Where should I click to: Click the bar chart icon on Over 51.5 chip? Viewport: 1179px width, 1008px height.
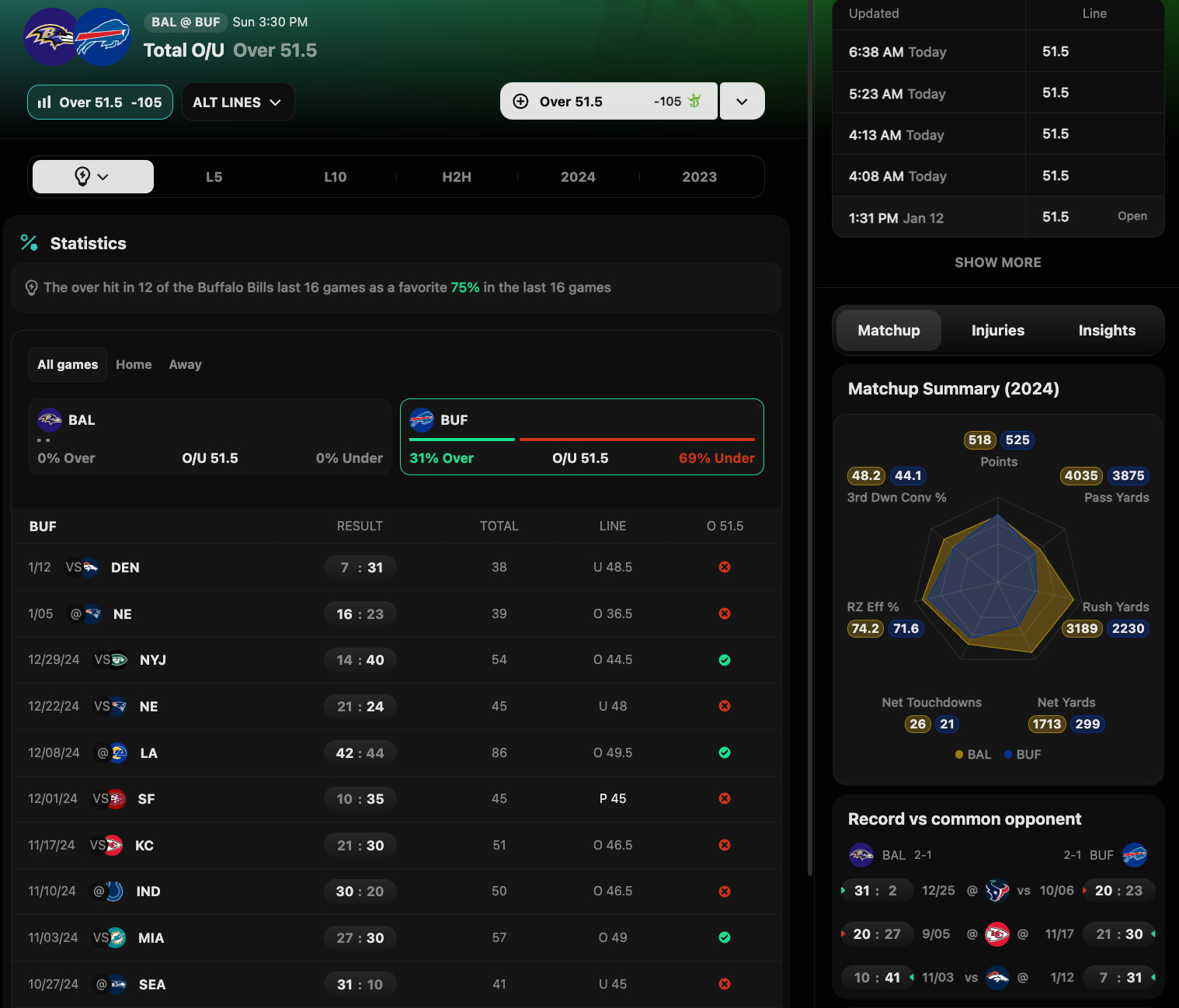[x=45, y=102]
